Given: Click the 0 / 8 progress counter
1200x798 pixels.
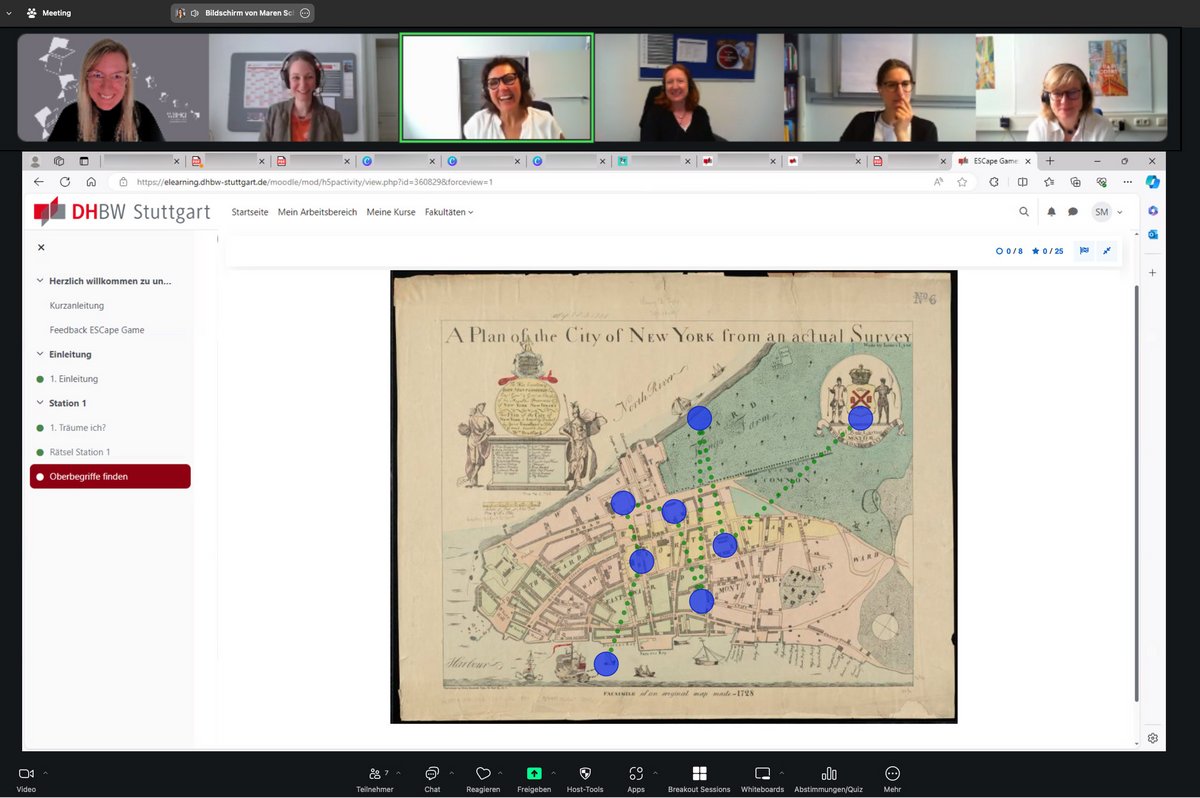Looking at the screenshot, I should coord(1009,251).
